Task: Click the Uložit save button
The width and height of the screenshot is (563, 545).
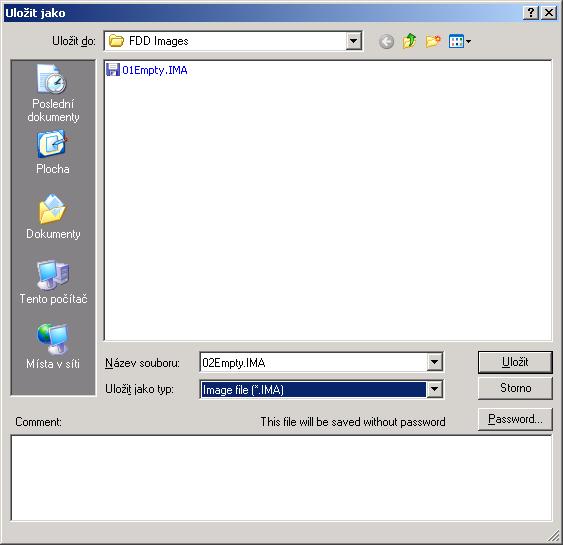Action: 515,362
